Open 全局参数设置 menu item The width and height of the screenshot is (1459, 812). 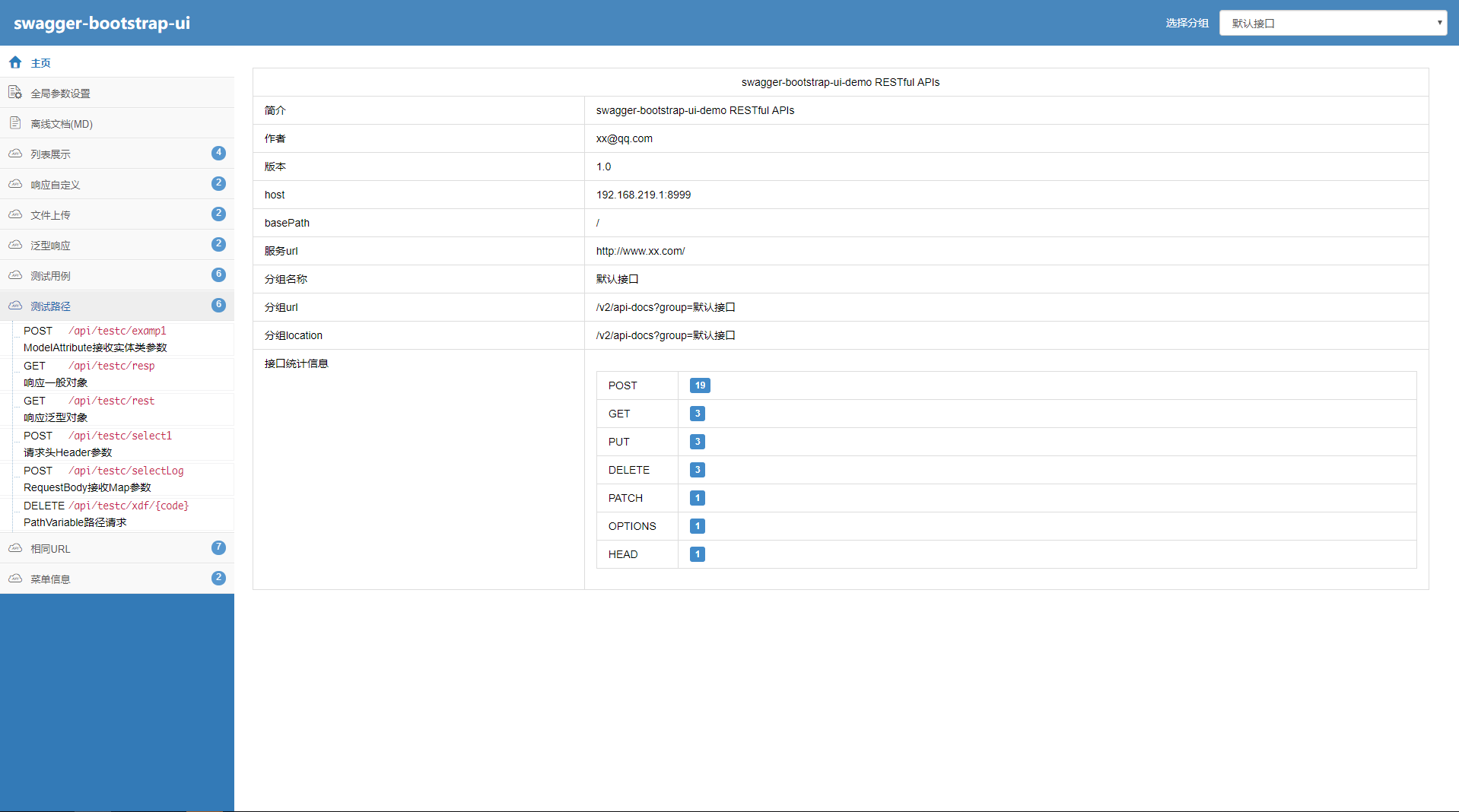(x=117, y=93)
